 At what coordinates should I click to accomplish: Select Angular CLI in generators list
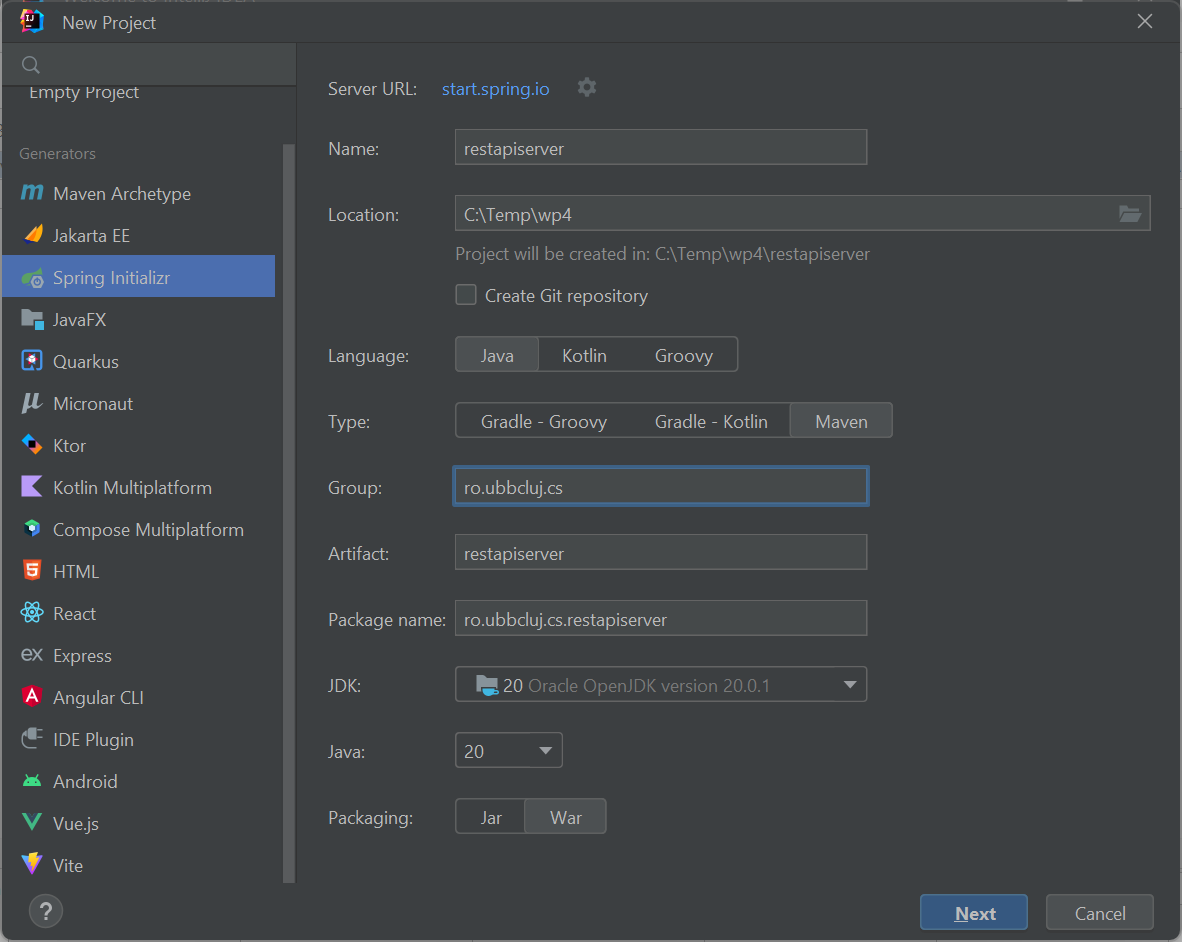coord(139,698)
